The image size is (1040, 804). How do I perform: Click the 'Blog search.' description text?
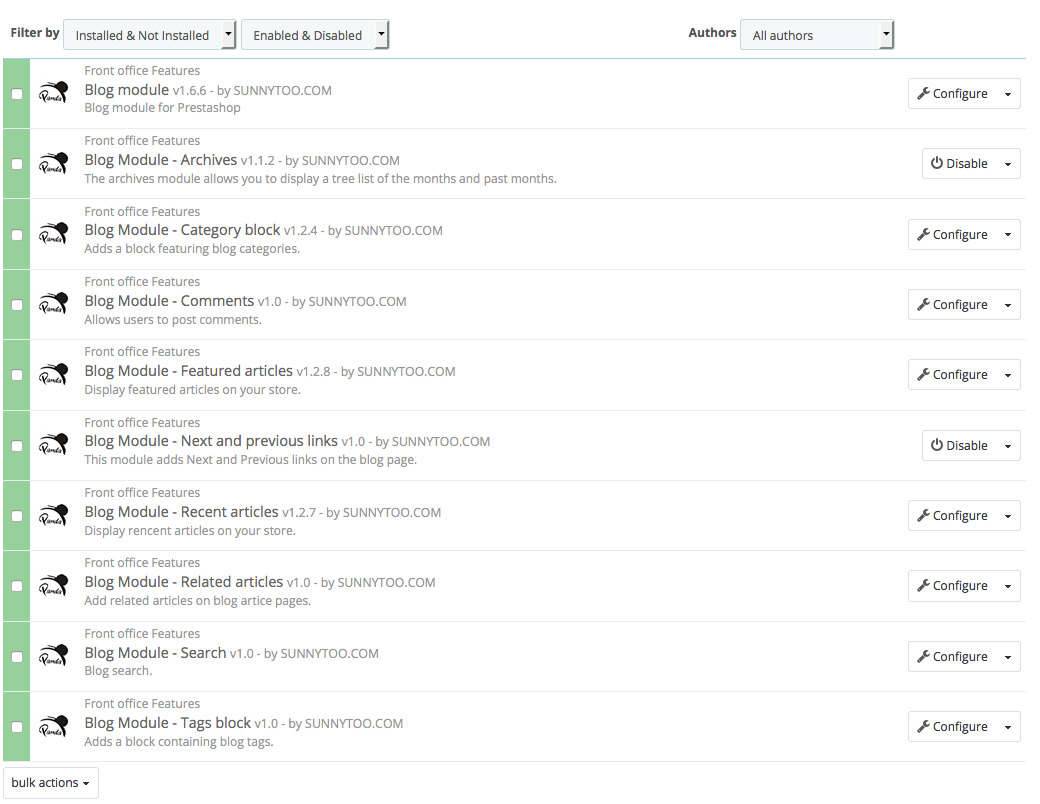point(118,671)
